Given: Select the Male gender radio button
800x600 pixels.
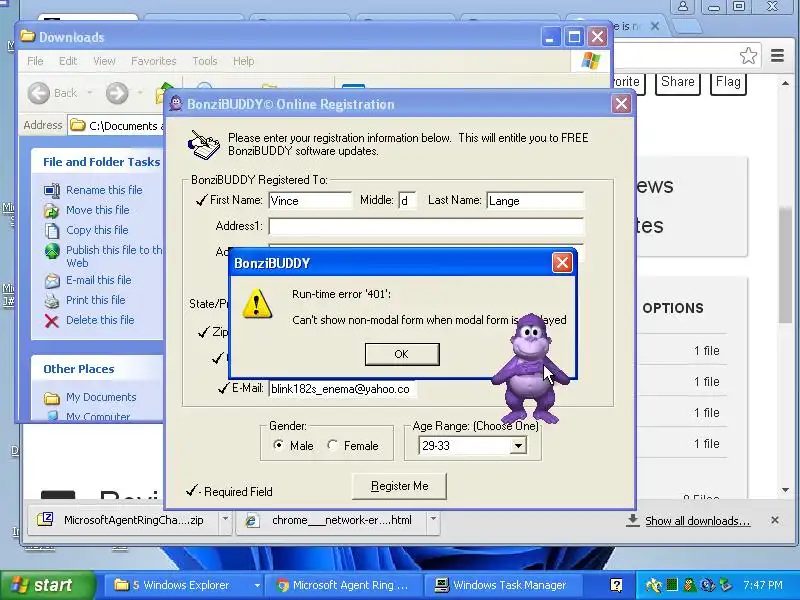Looking at the screenshot, I should (279, 445).
